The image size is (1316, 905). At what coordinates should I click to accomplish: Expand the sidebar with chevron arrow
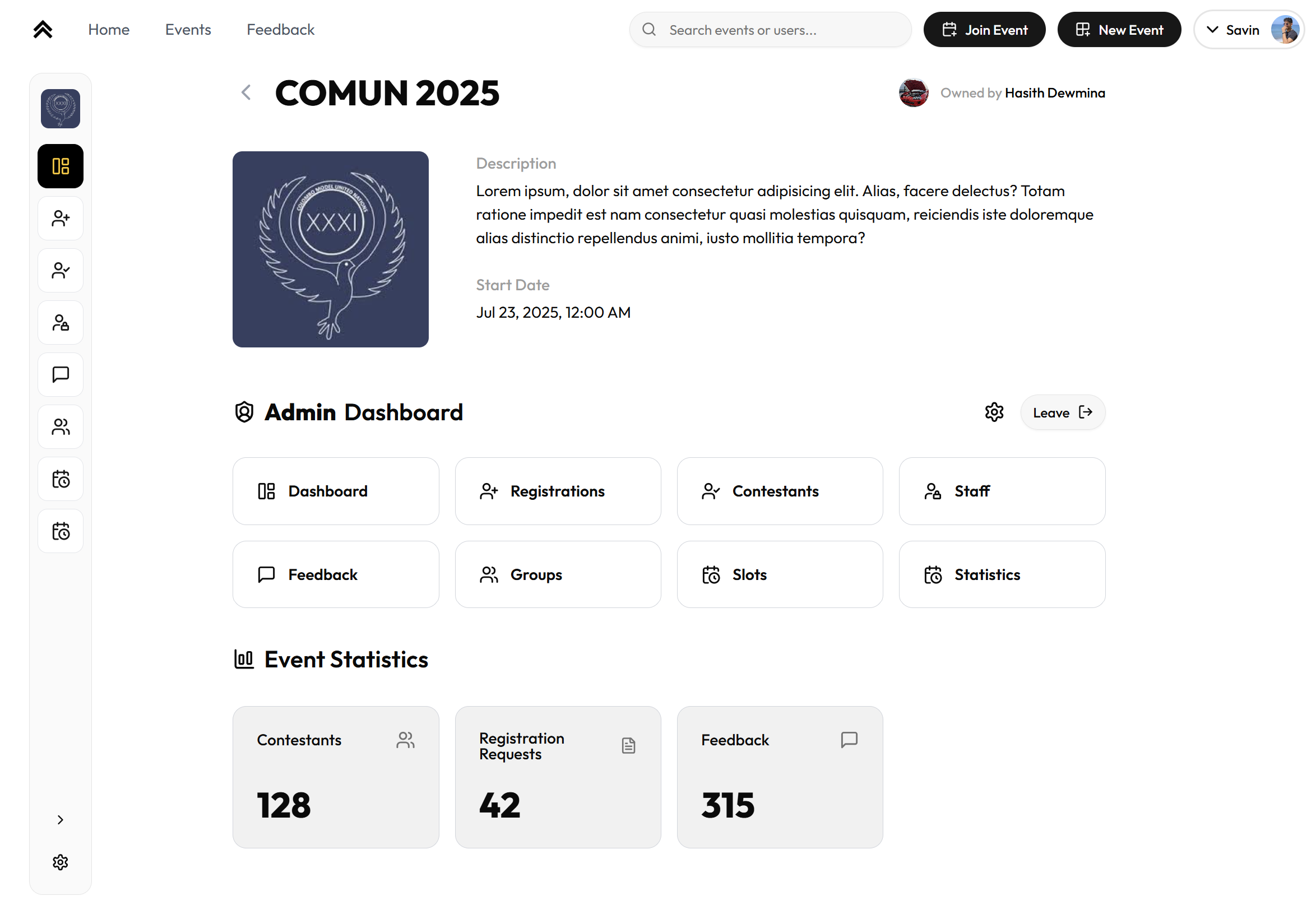tap(60, 820)
